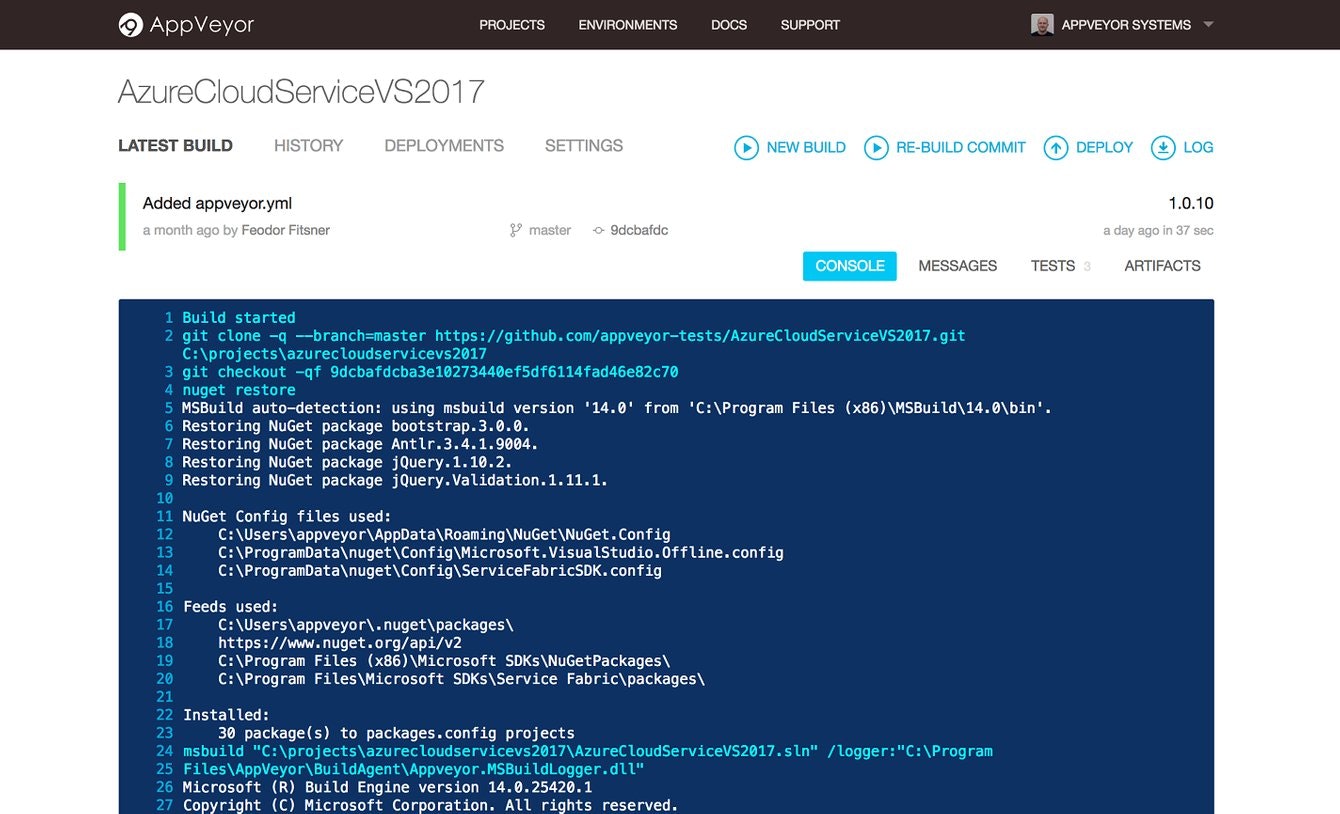Viewport: 1340px width, 814px height.
Task: Switch to the LATEST BUILD tab
Action: tap(175, 146)
